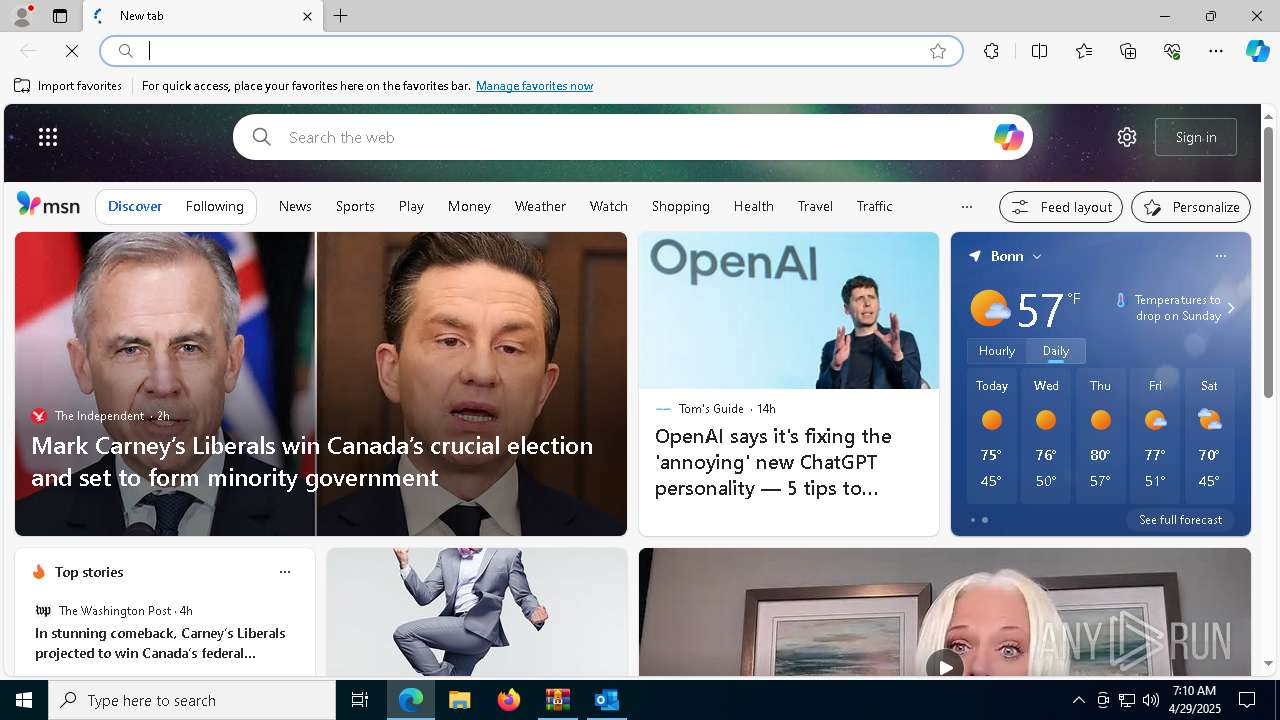The image size is (1280, 720).
Task: Open the Shopping tab
Action: pos(681,206)
